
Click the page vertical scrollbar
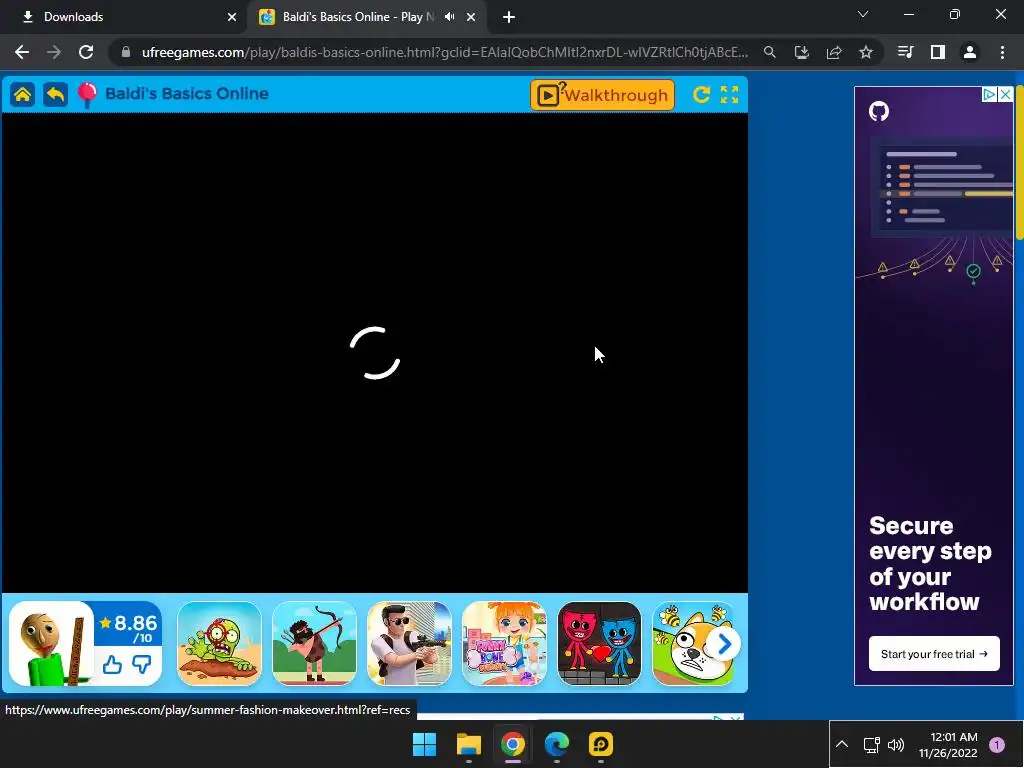point(1020,163)
